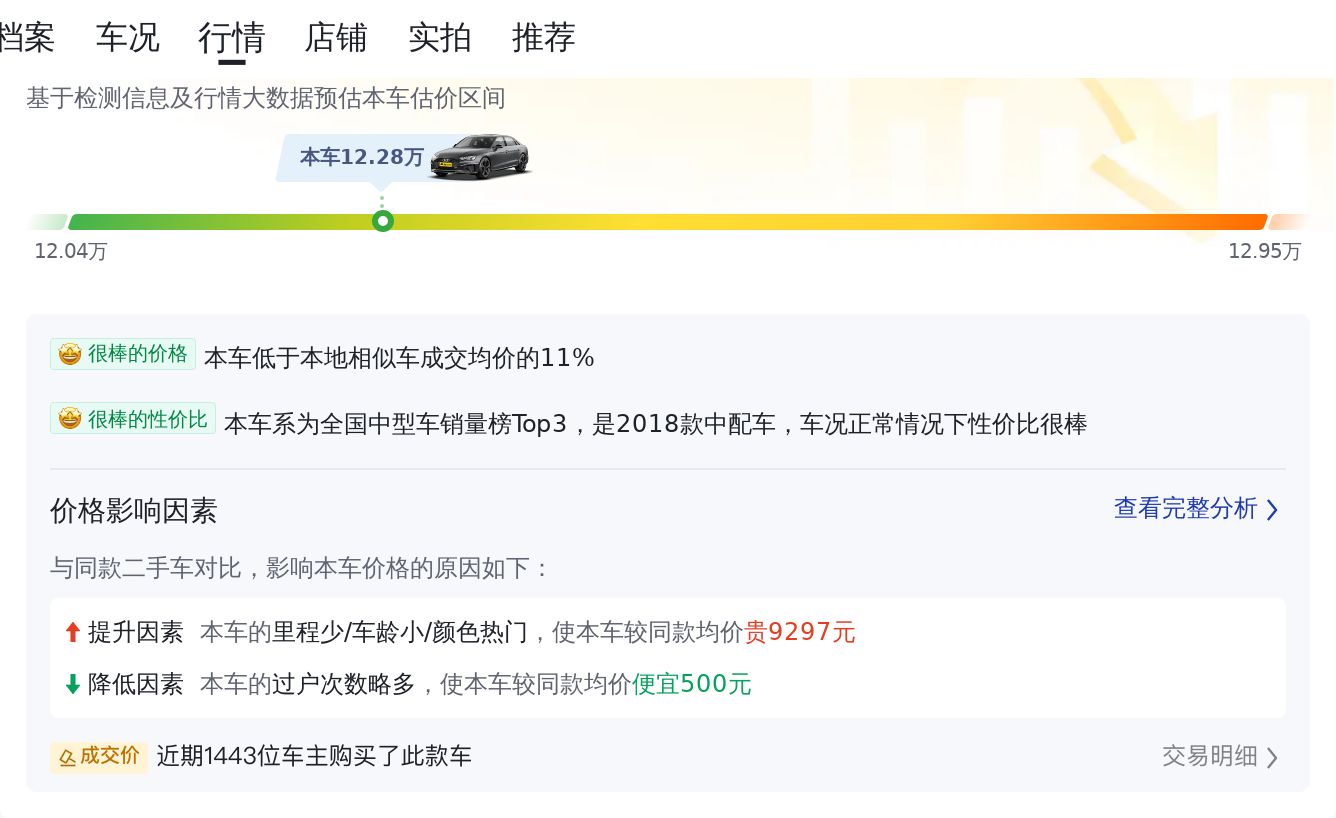Click the gray car thumbnail image

480,156
